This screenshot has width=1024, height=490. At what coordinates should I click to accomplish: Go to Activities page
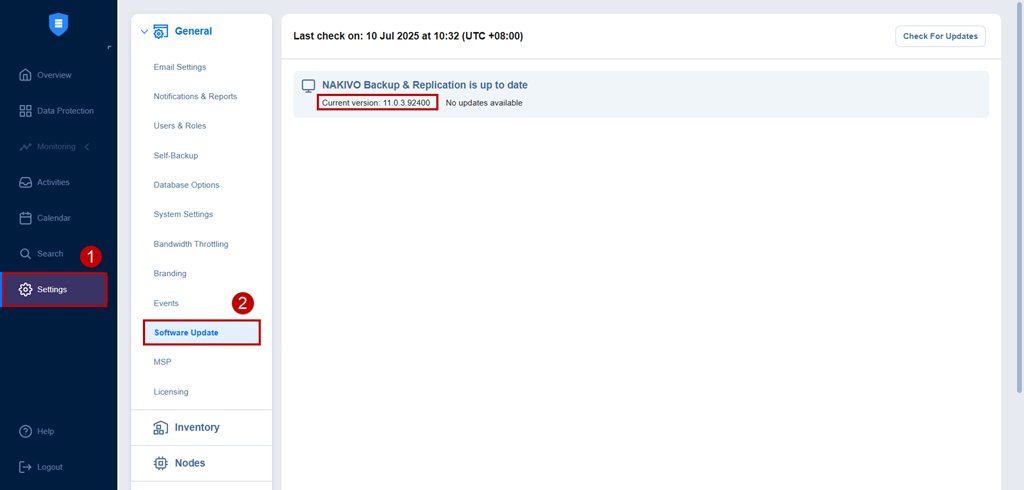pos(53,182)
